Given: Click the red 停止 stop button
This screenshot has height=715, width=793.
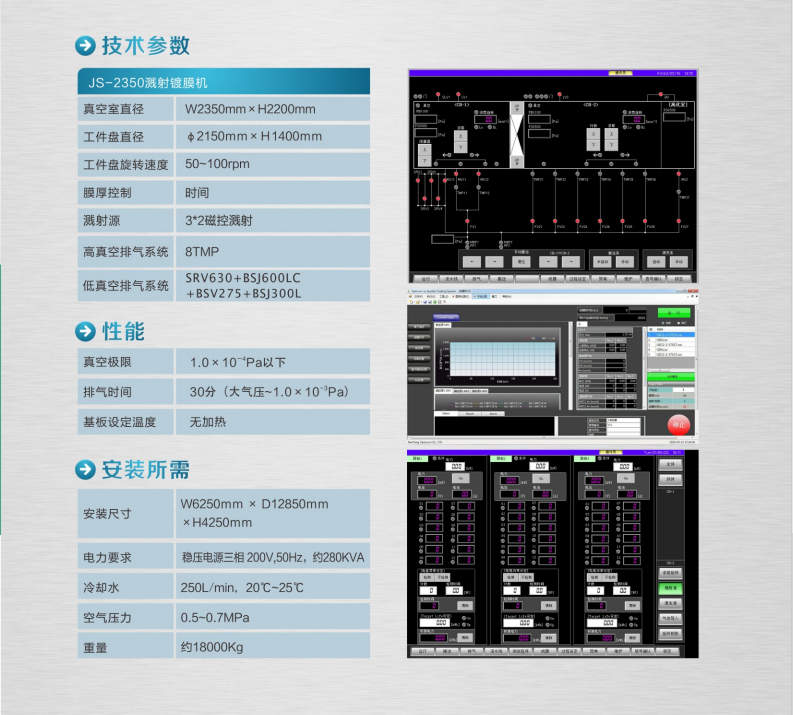Looking at the screenshot, I should [x=678, y=425].
